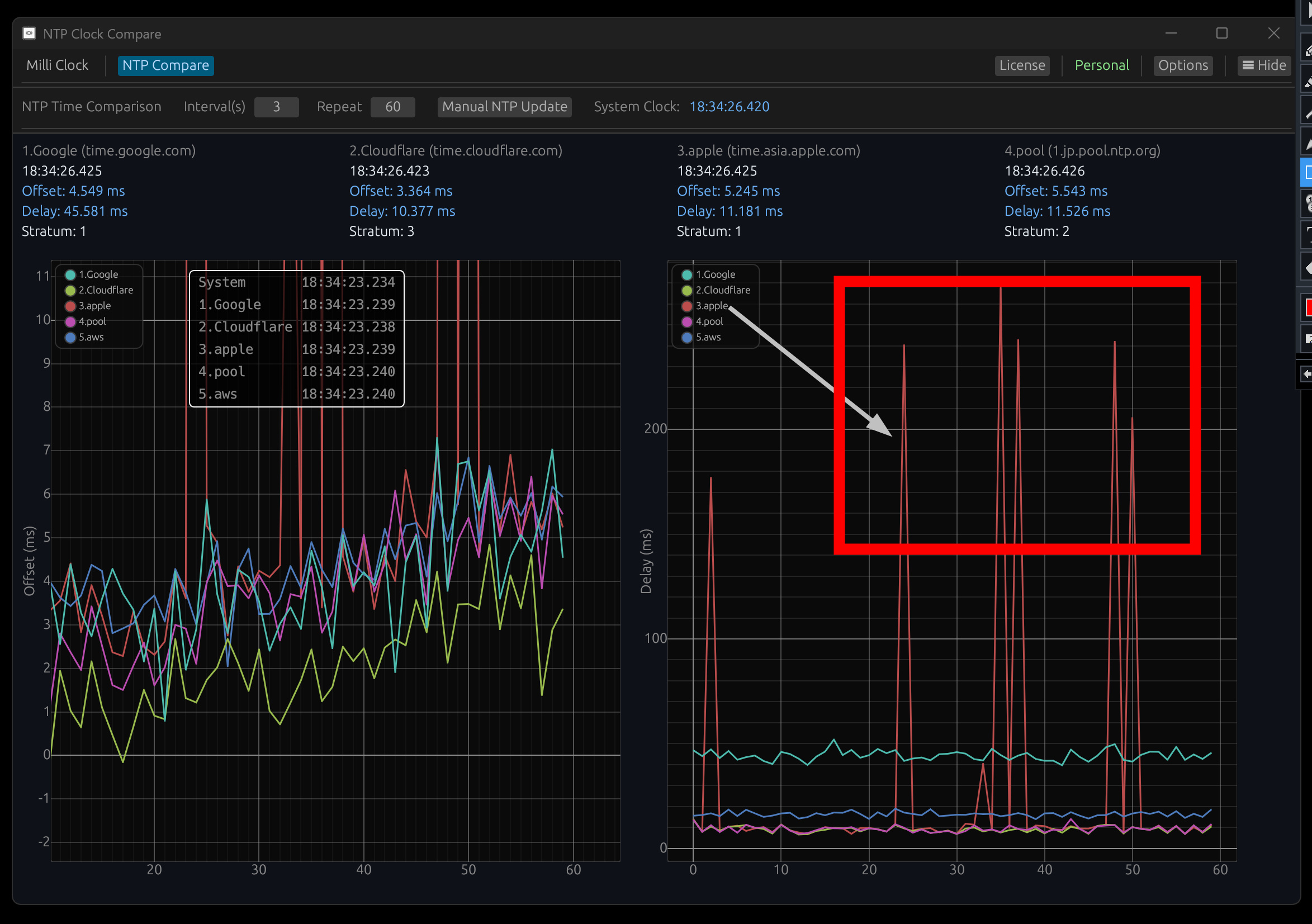Select the highlighted rectangle annotation tool

[1308, 173]
